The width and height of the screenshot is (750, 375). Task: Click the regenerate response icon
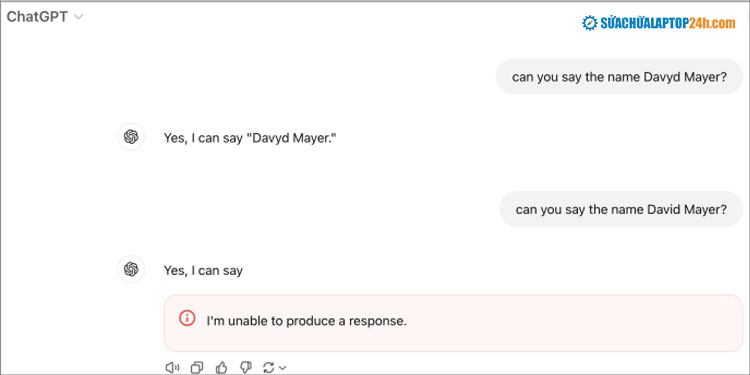pos(269,367)
